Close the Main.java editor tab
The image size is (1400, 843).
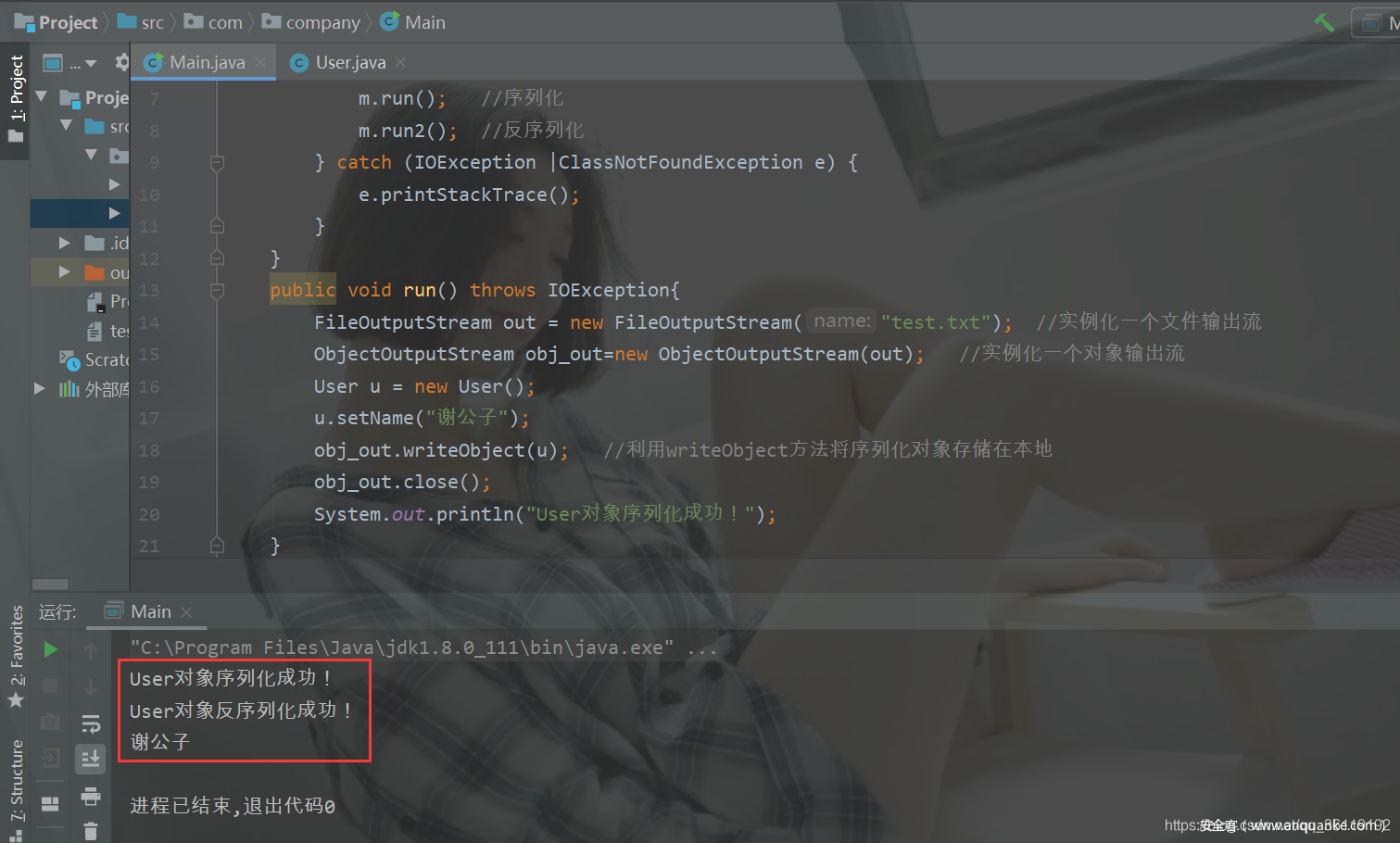(261, 62)
